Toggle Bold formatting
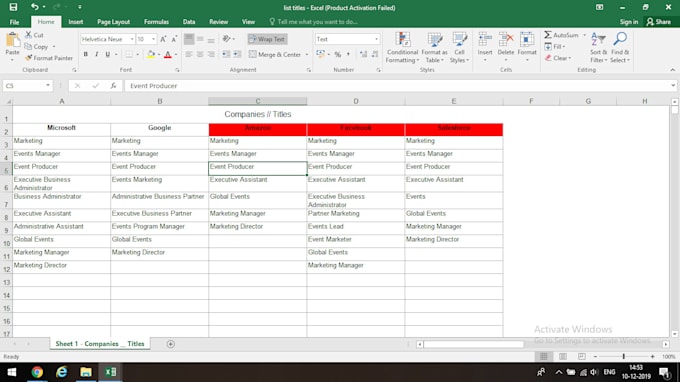 pyautogui.click(x=85, y=54)
